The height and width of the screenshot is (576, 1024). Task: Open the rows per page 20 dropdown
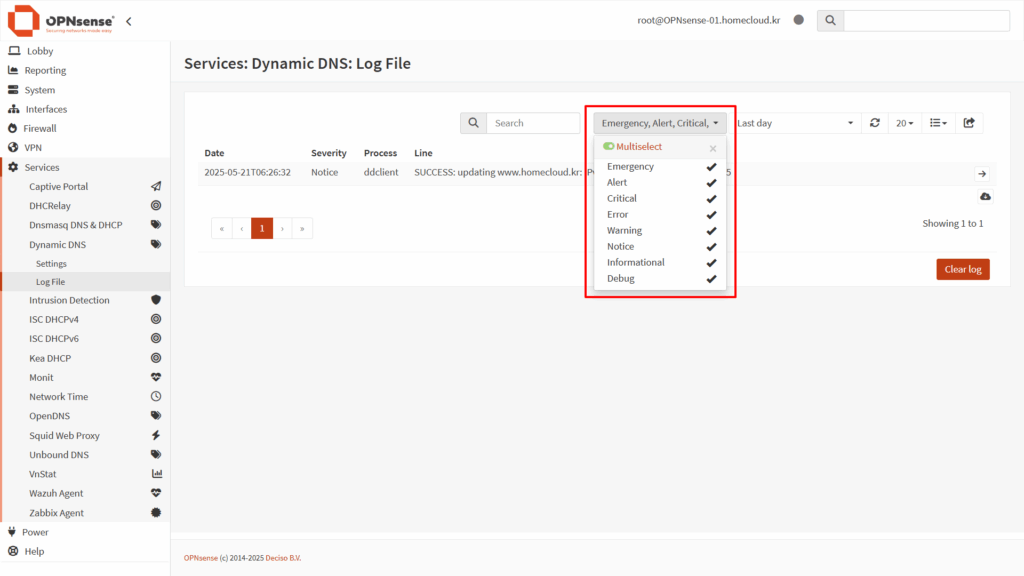(x=903, y=123)
